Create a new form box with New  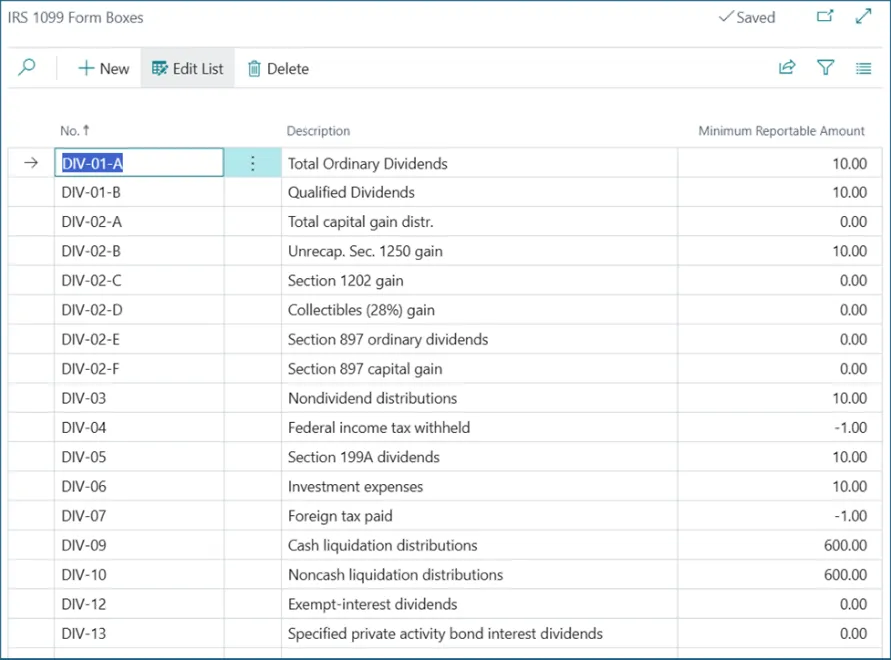104,68
